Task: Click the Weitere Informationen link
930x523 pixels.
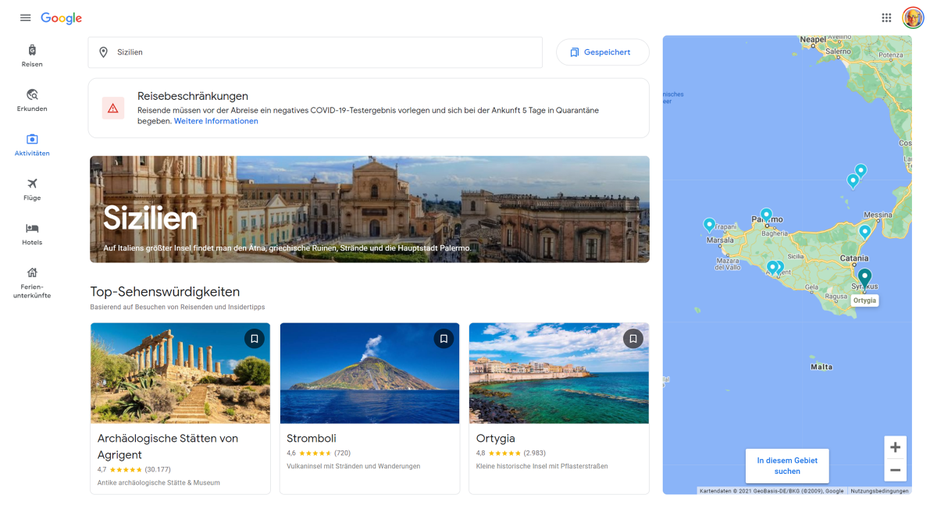Action: [x=216, y=121]
